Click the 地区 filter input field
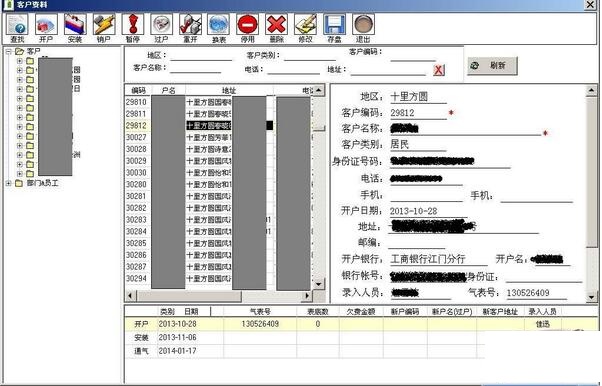602x386 pixels. [201, 56]
